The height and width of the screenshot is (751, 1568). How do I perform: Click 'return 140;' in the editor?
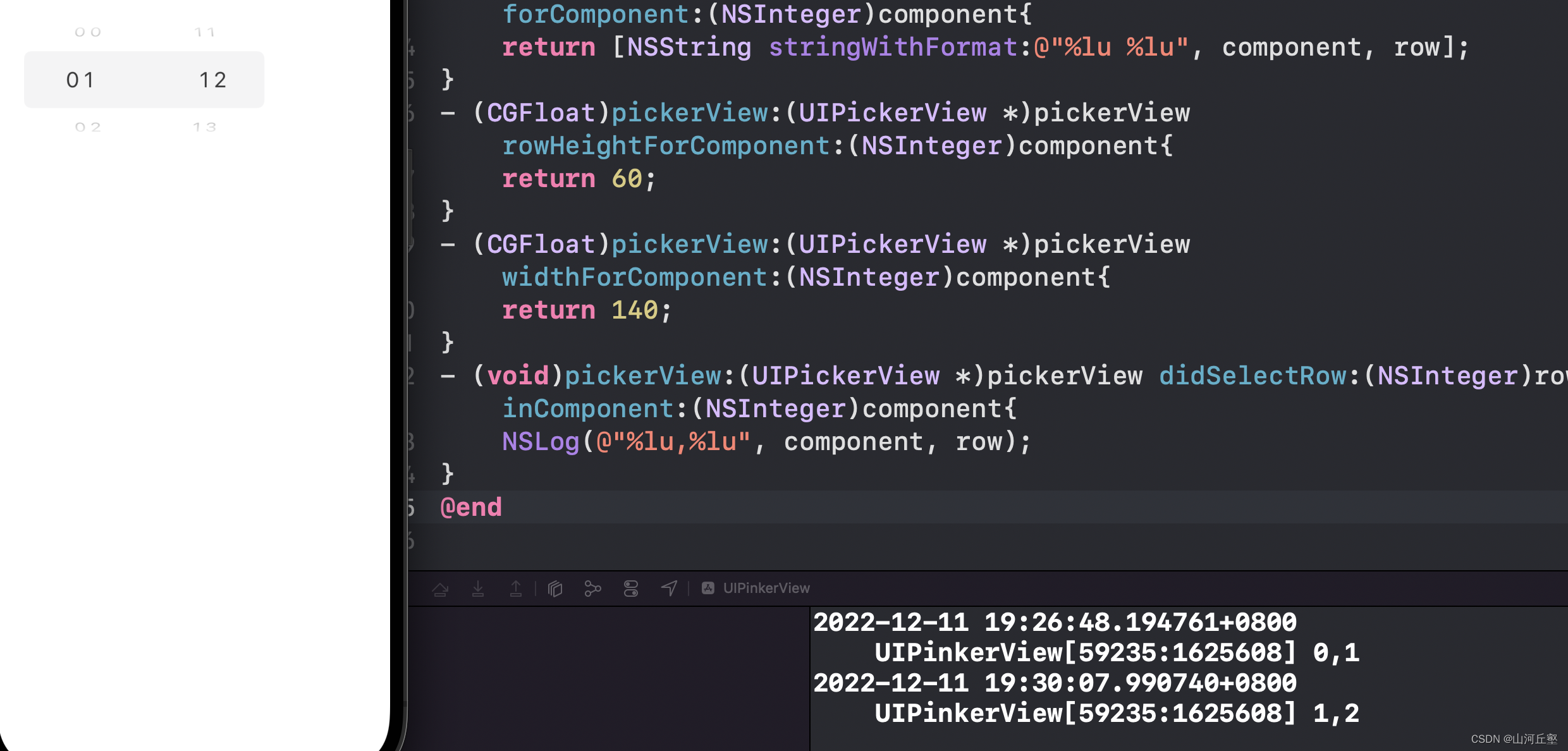[x=587, y=310]
